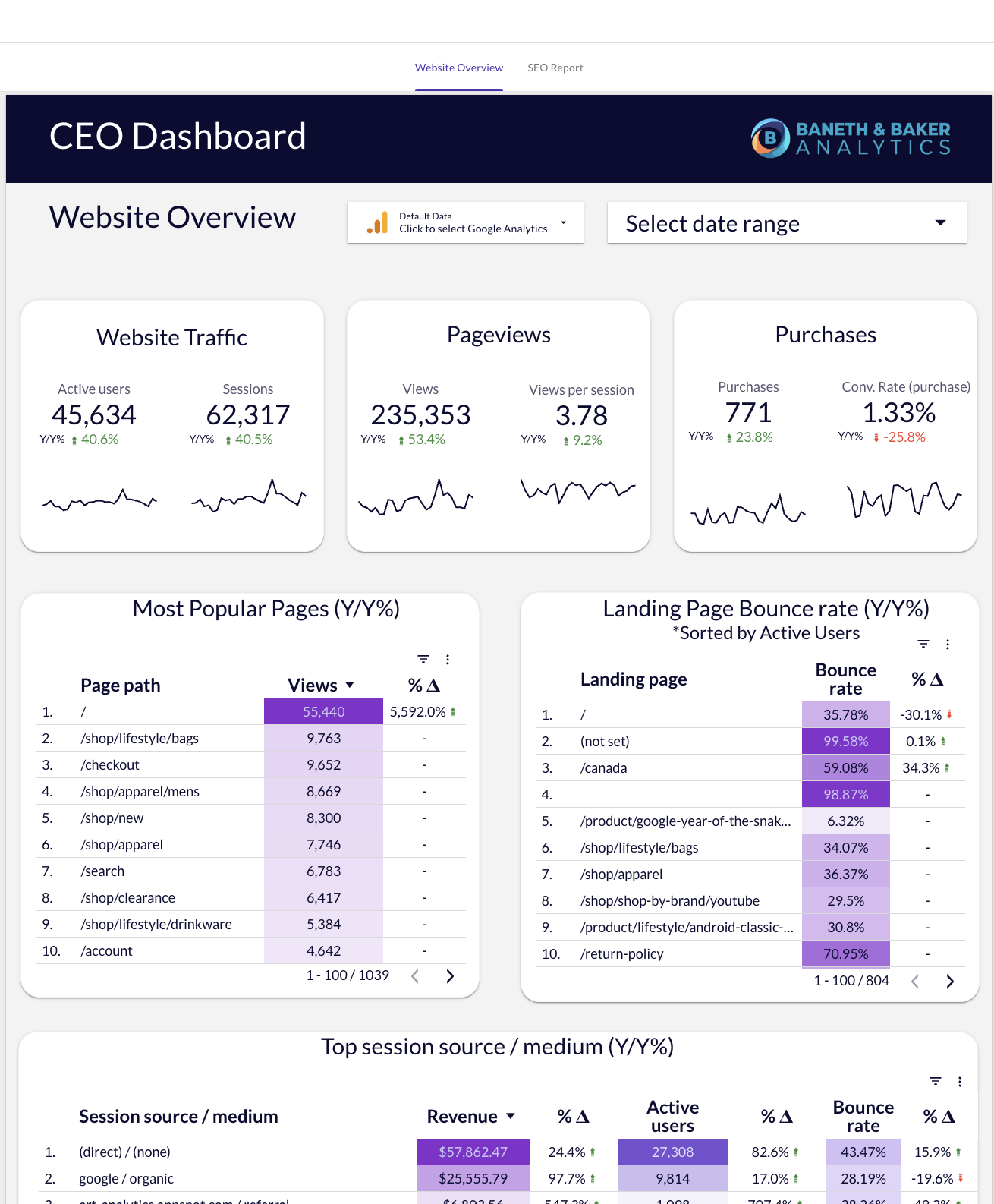Sort session source table by Revenue
Viewport: 994px width, 1204px height.
point(470,1117)
